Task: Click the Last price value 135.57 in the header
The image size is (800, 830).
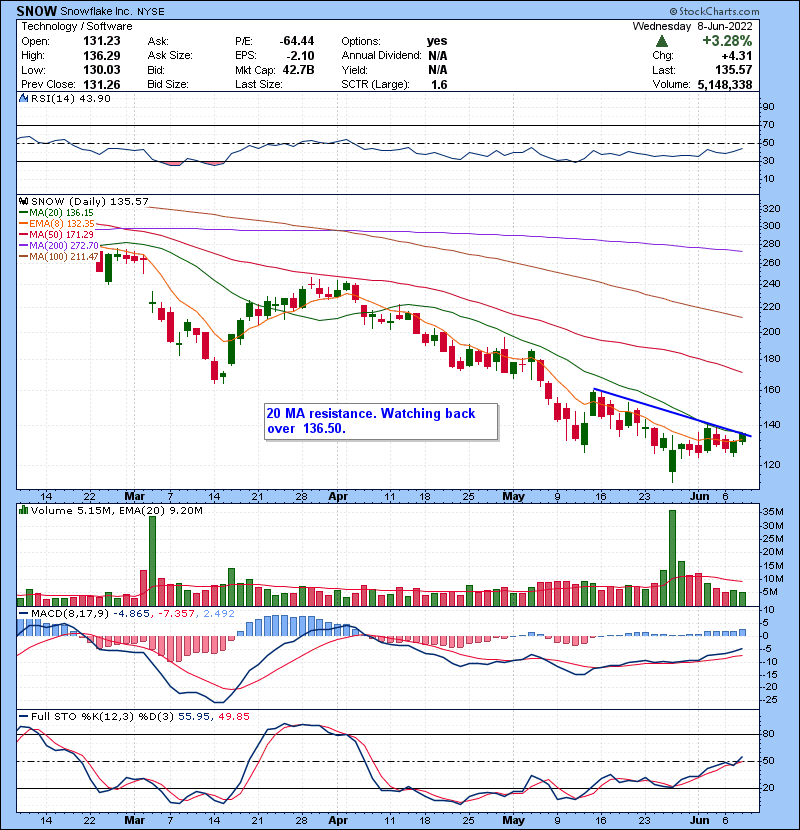Action: (733, 70)
